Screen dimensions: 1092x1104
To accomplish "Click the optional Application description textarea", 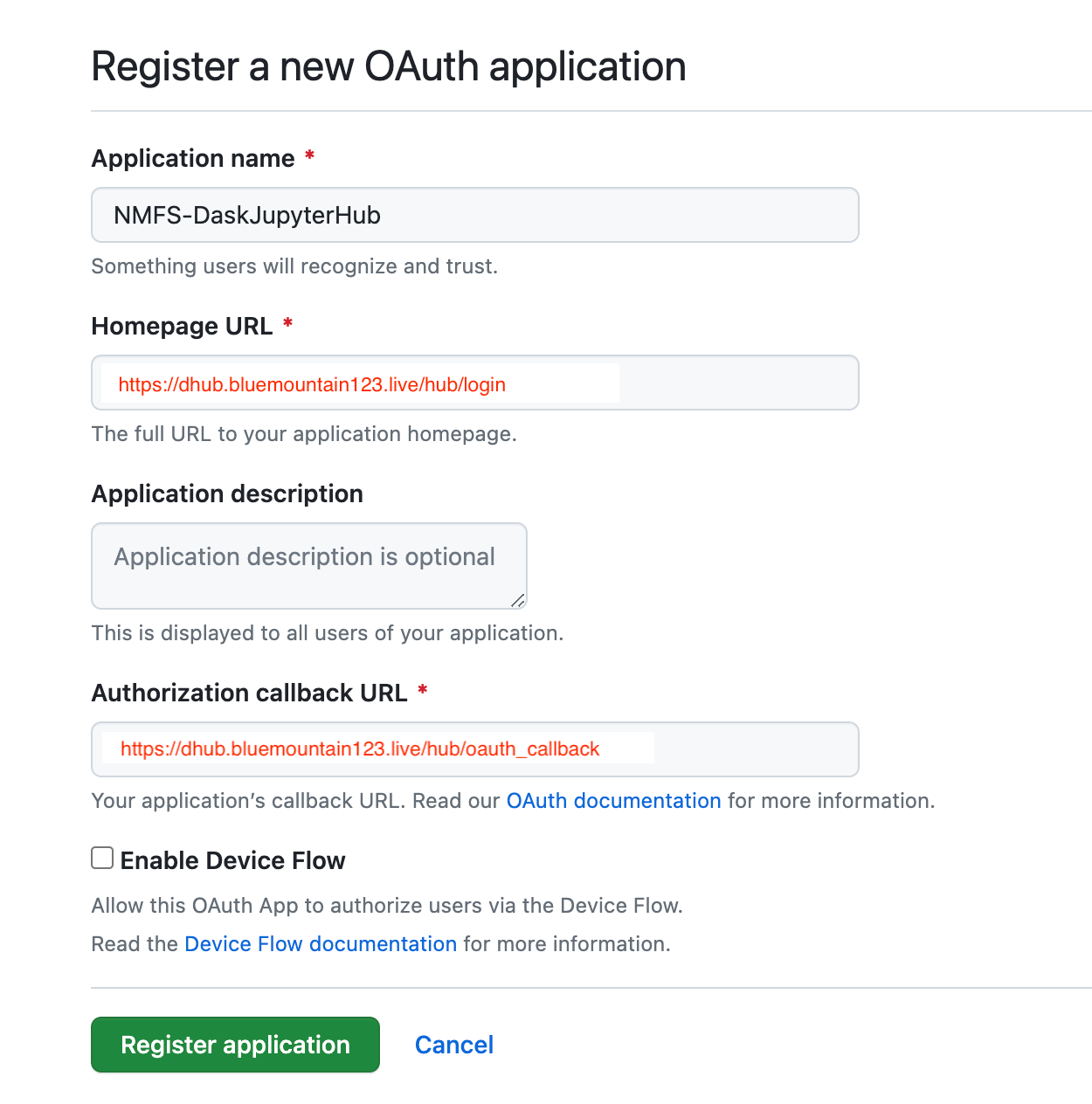I will tap(308, 565).
